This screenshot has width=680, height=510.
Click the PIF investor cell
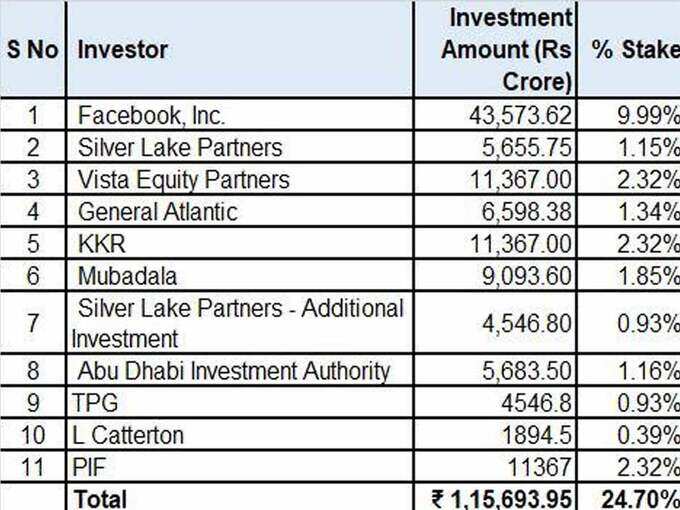pyautogui.click(x=240, y=466)
